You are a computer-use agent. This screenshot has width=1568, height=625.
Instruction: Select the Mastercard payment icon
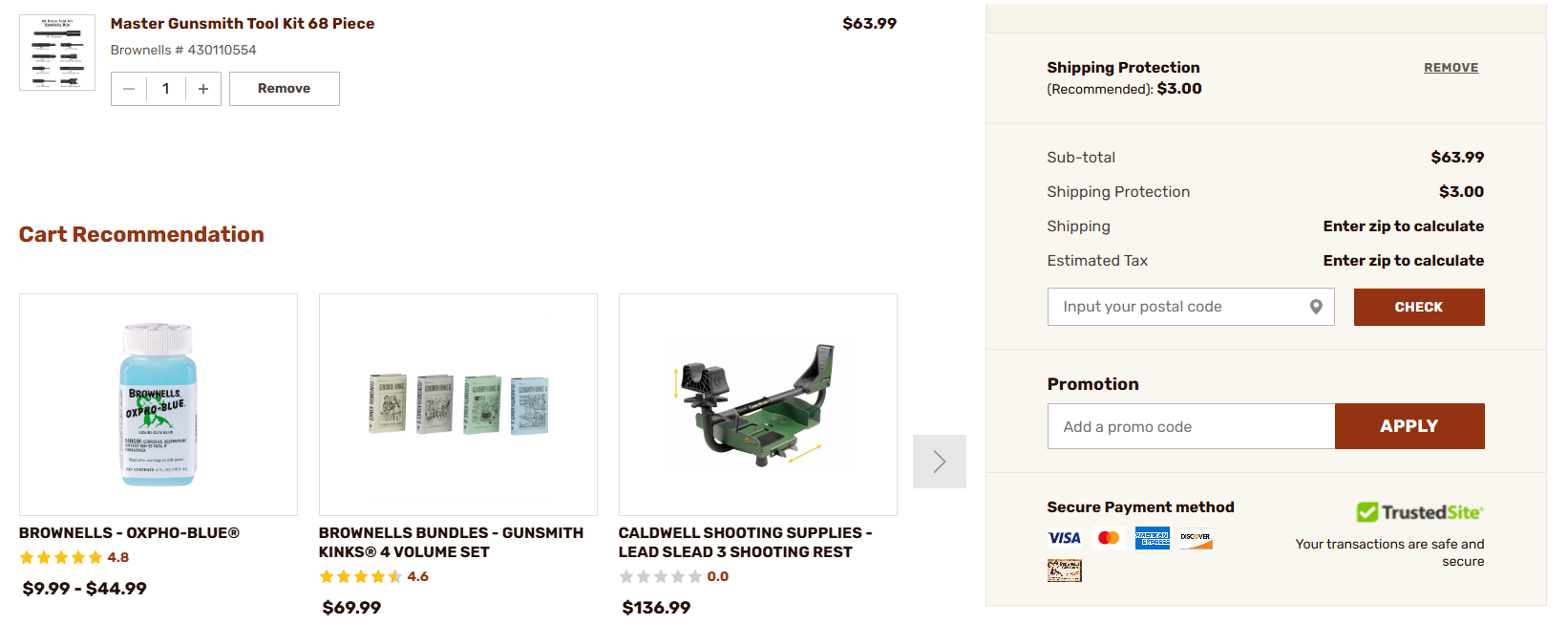tap(1108, 537)
